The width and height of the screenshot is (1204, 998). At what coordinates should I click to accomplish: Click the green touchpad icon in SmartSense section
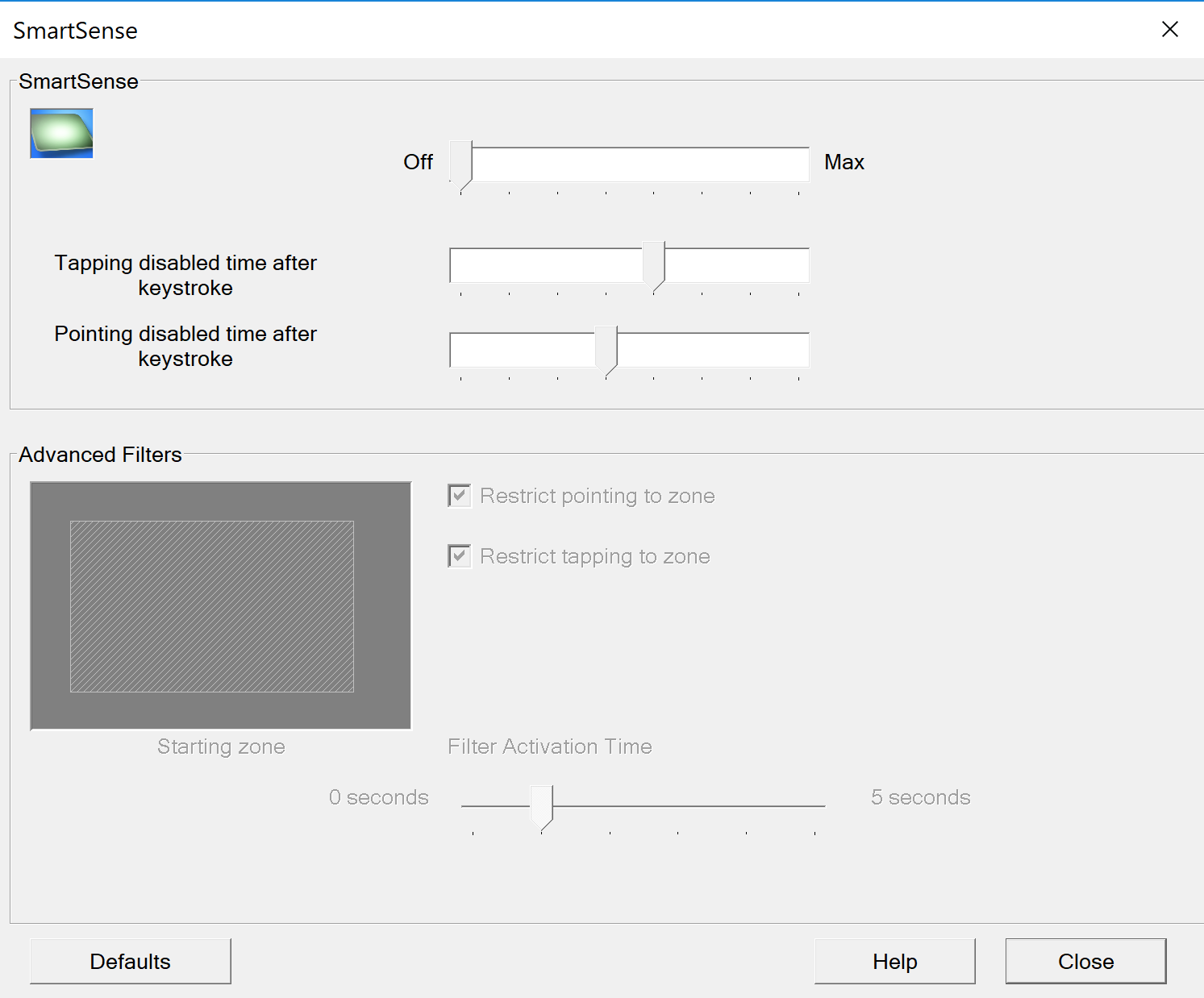click(60, 132)
